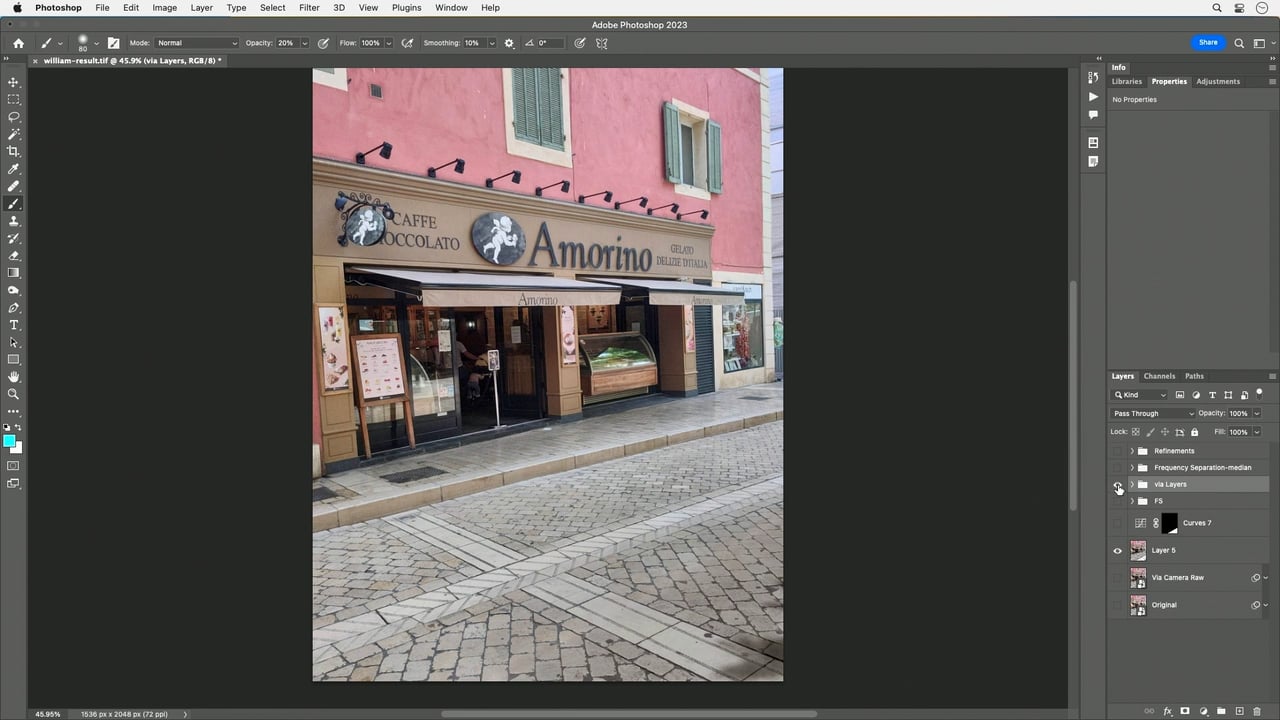Viewport: 1280px width, 720px height.
Task: Expand the FS group
Action: click(1132, 501)
